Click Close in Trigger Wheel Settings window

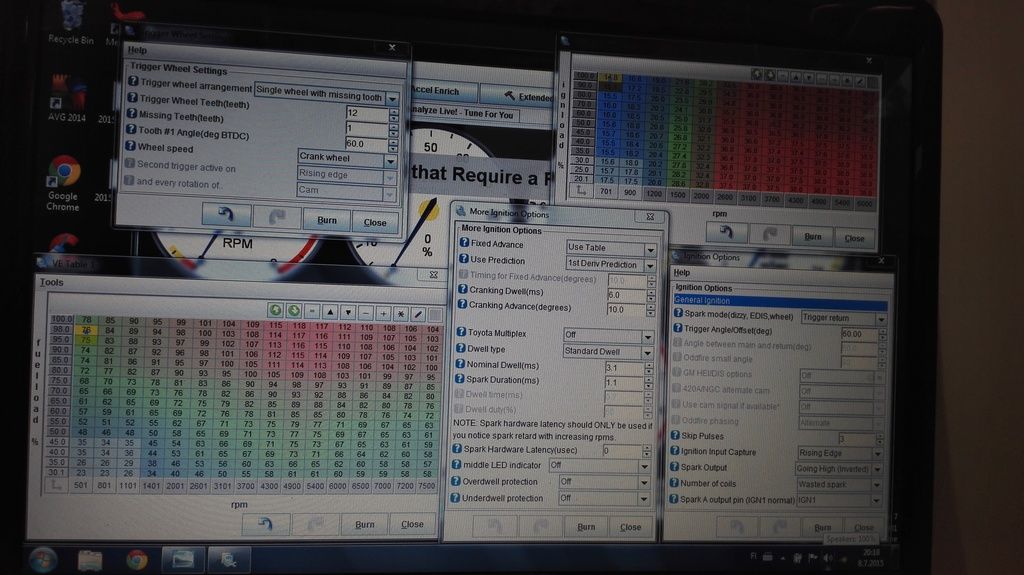click(x=375, y=222)
